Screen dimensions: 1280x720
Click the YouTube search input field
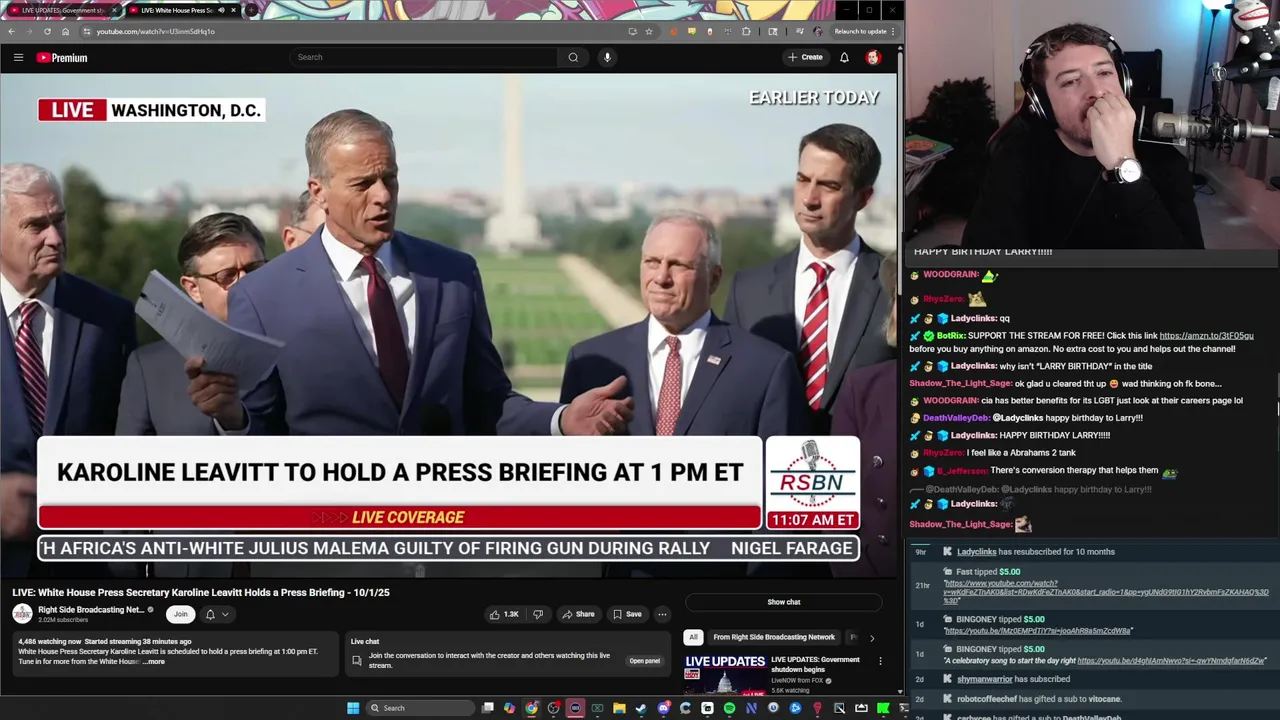click(x=425, y=57)
